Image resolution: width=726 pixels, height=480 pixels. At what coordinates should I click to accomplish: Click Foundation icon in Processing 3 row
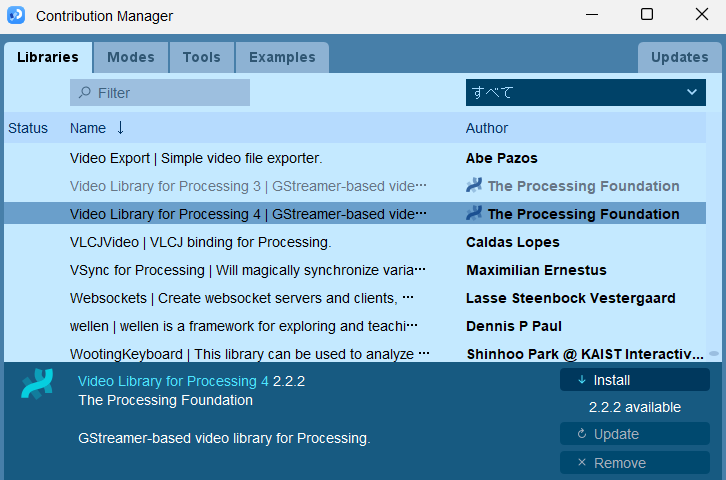[474, 185]
